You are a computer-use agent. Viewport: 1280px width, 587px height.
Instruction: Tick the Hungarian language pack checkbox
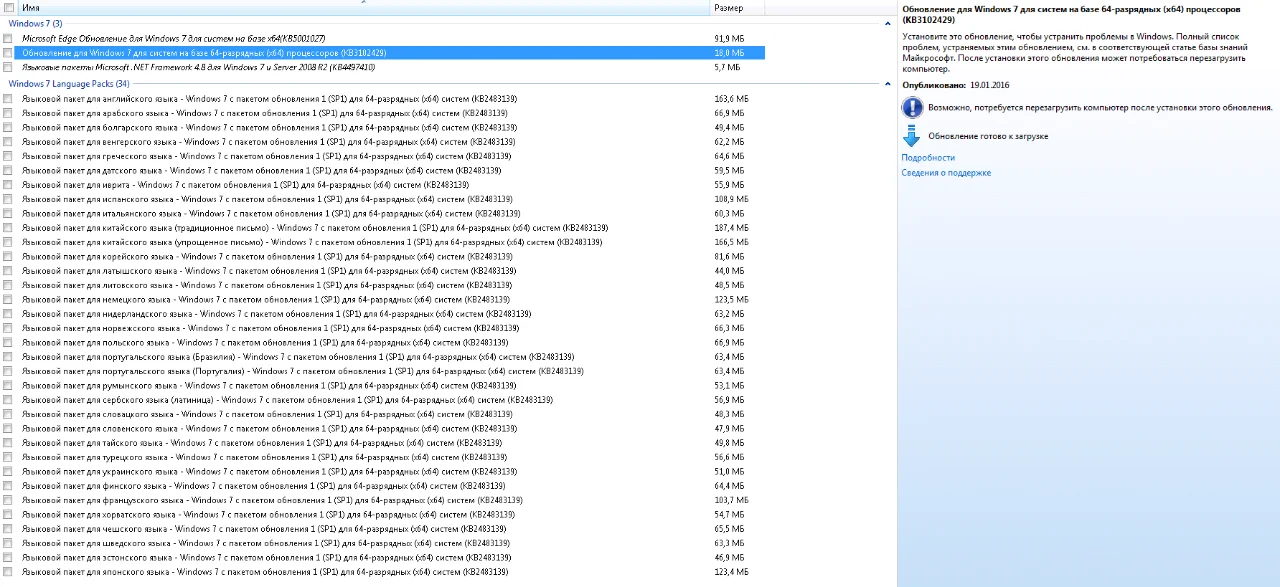point(8,142)
